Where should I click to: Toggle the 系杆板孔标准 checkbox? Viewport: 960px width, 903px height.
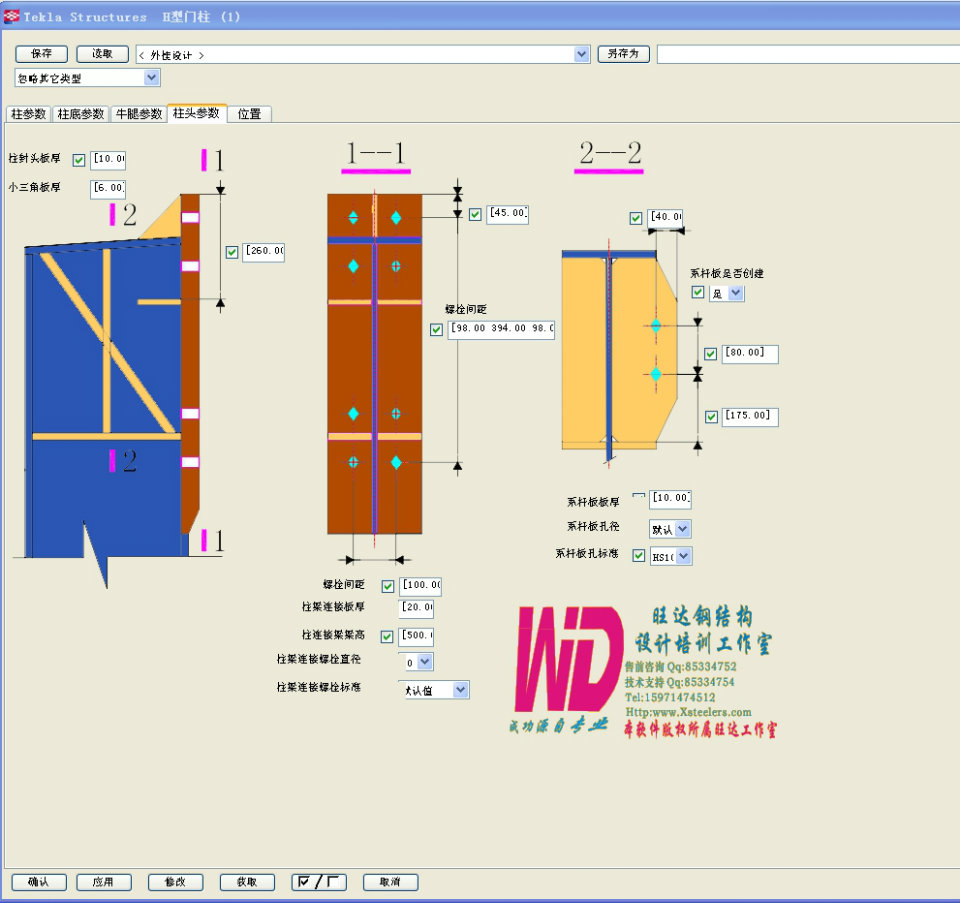[x=639, y=555]
